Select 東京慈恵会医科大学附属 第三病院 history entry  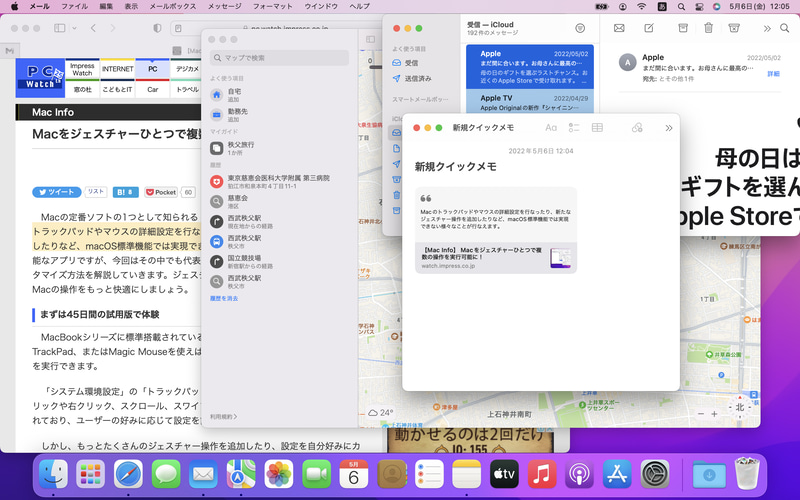pyautogui.click(x=279, y=182)
